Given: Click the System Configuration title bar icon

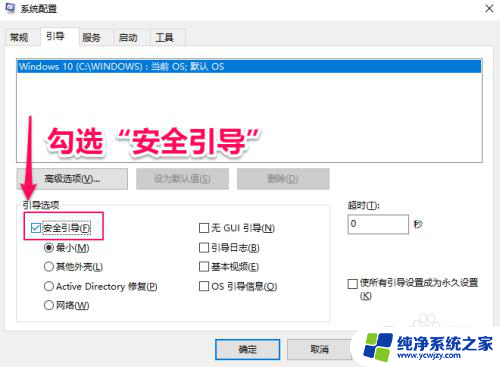Looking at the screenshot, I should point(10,8).
